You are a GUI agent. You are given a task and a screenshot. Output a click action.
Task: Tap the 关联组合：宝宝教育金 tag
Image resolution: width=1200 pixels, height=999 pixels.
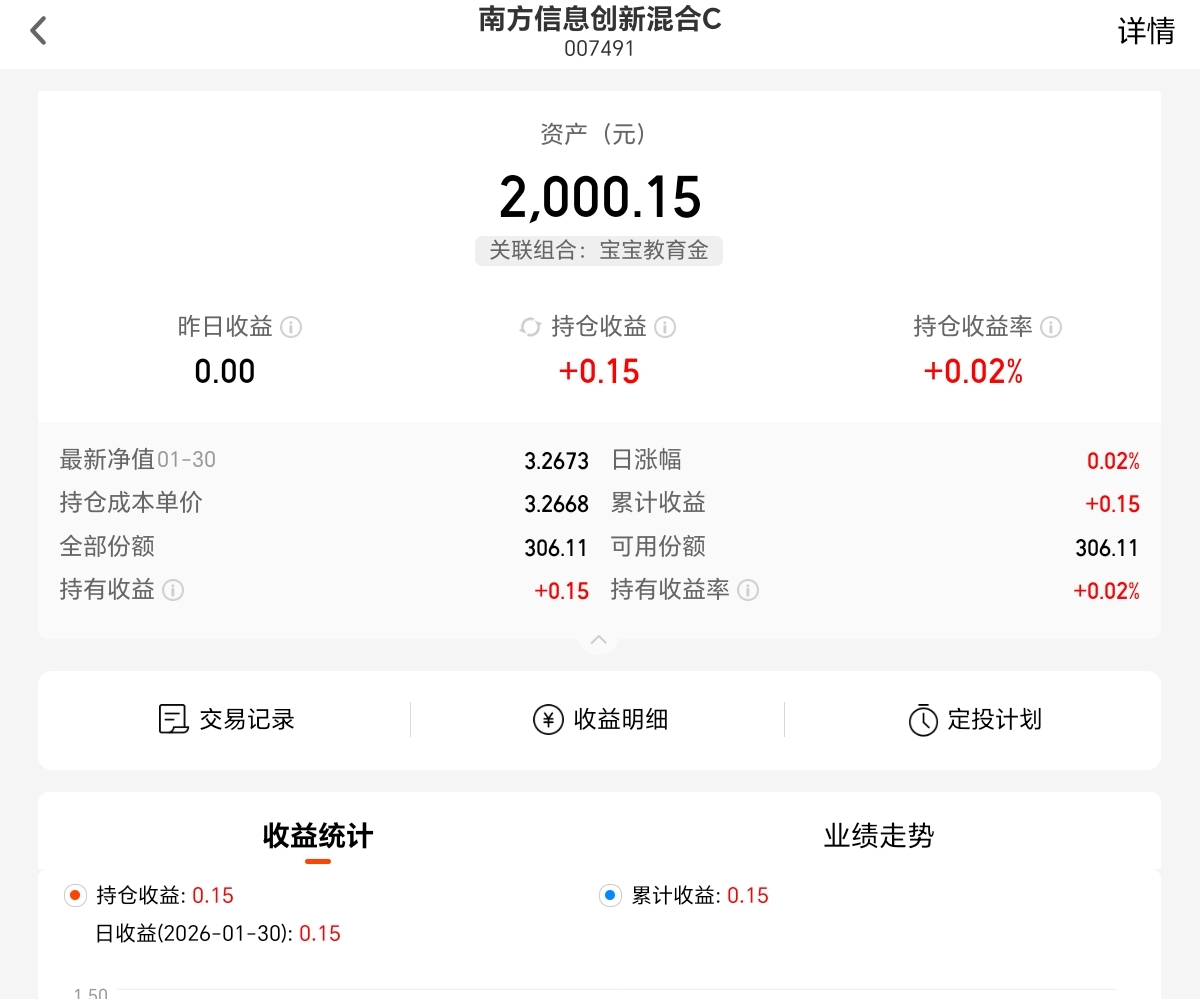point(599,250)
